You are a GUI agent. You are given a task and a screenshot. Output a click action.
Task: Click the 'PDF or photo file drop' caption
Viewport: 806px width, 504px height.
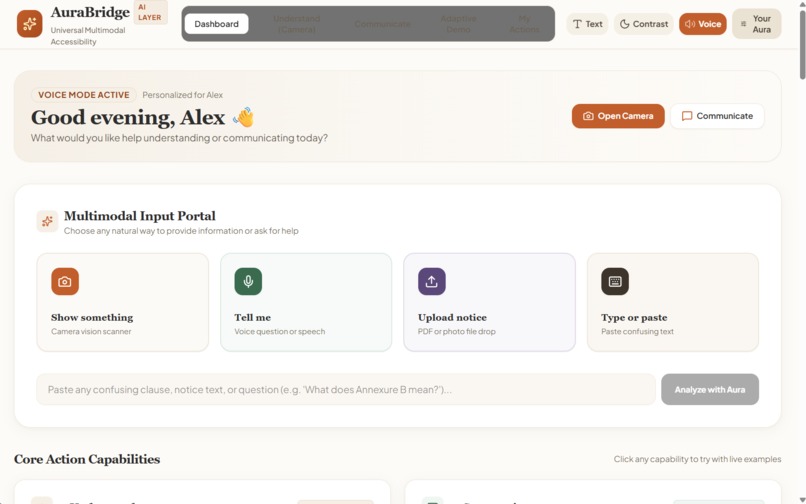pos(456,332)
